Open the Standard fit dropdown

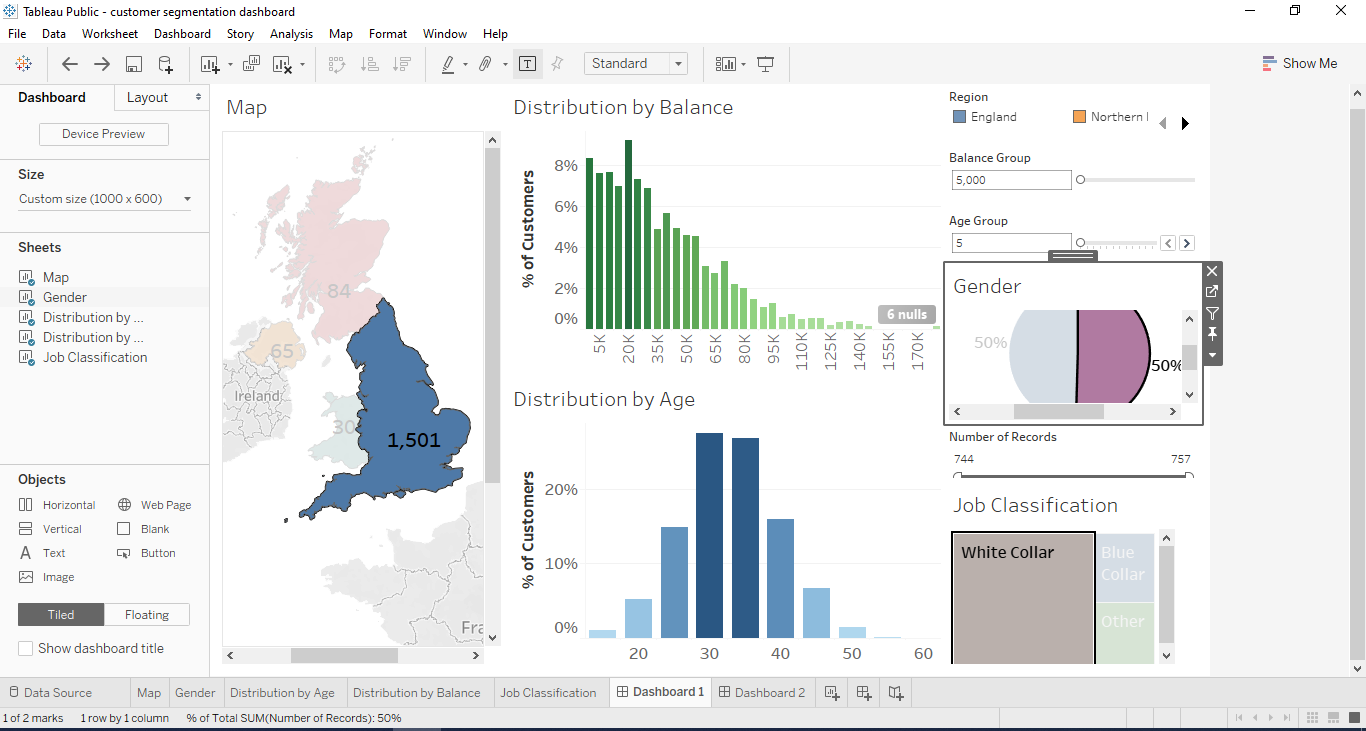pos(678,63)
